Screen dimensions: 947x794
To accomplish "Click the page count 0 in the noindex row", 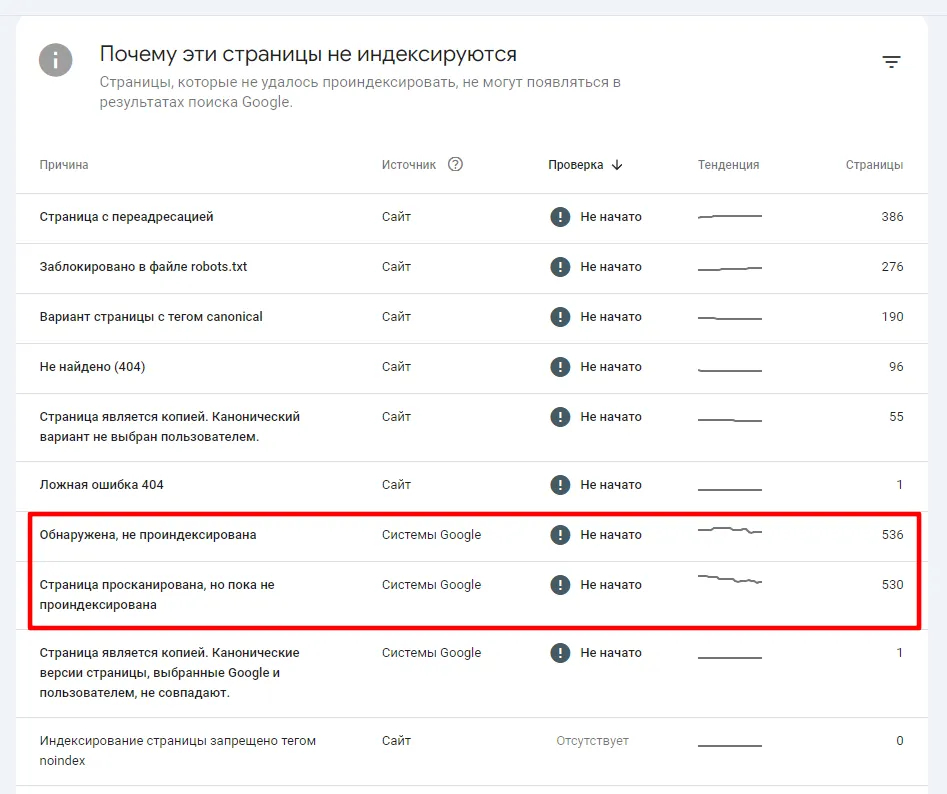I will pyautogui.click(x=900, y=741).
